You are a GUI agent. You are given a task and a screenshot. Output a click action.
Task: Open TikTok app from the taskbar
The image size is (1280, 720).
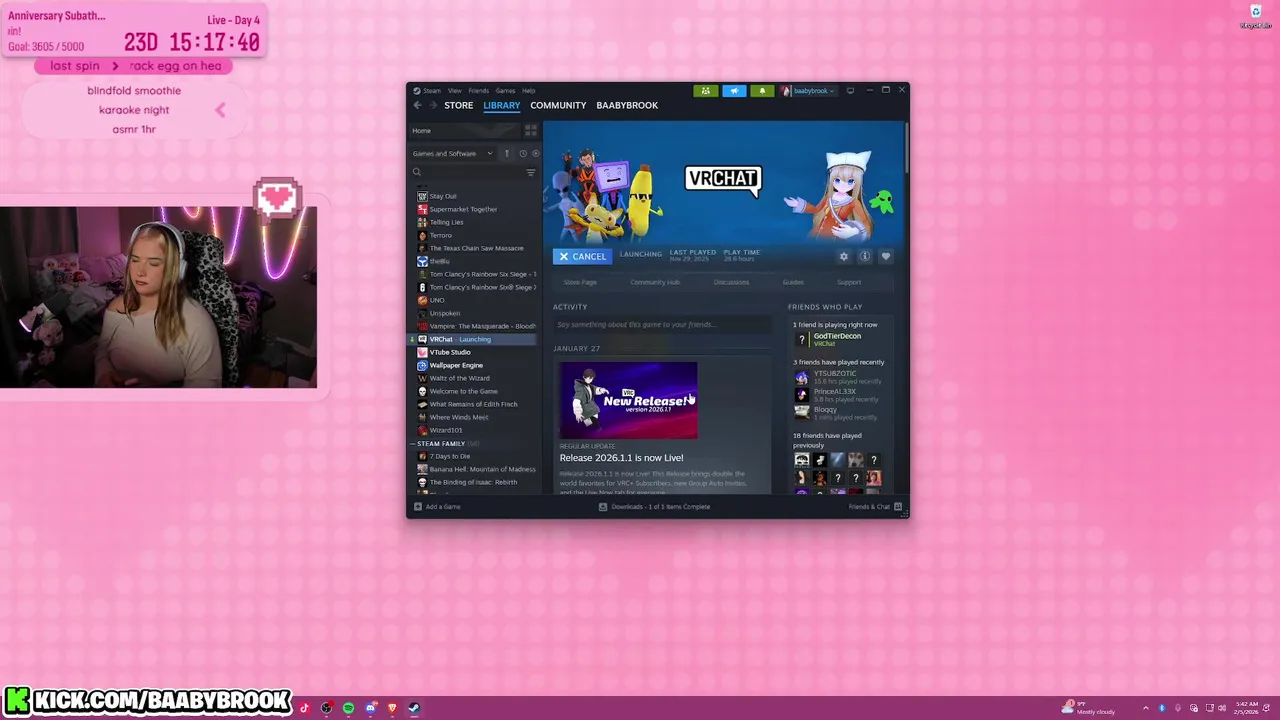[x=305, y=708]
